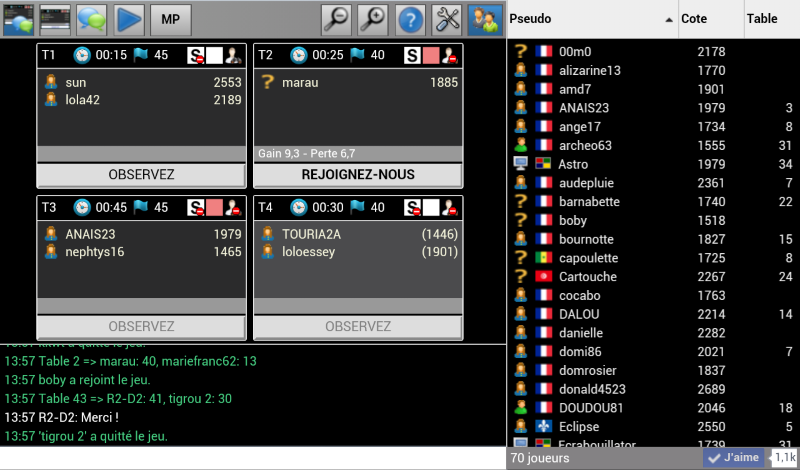Click the S restricted icon on T3
Viewport: 800px width, 470px height.
point(195,208)
